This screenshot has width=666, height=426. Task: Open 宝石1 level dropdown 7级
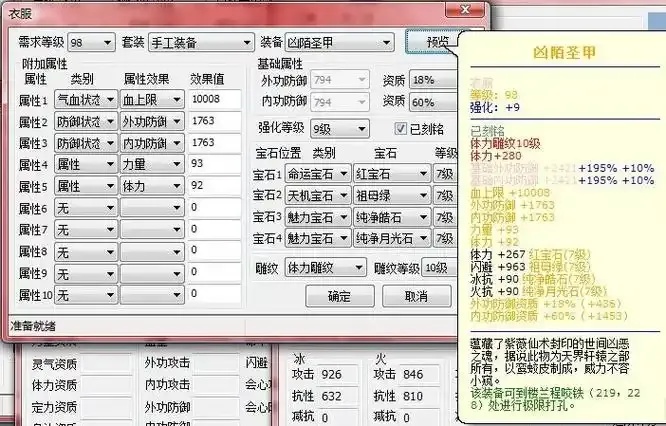[x=446, y=174]
